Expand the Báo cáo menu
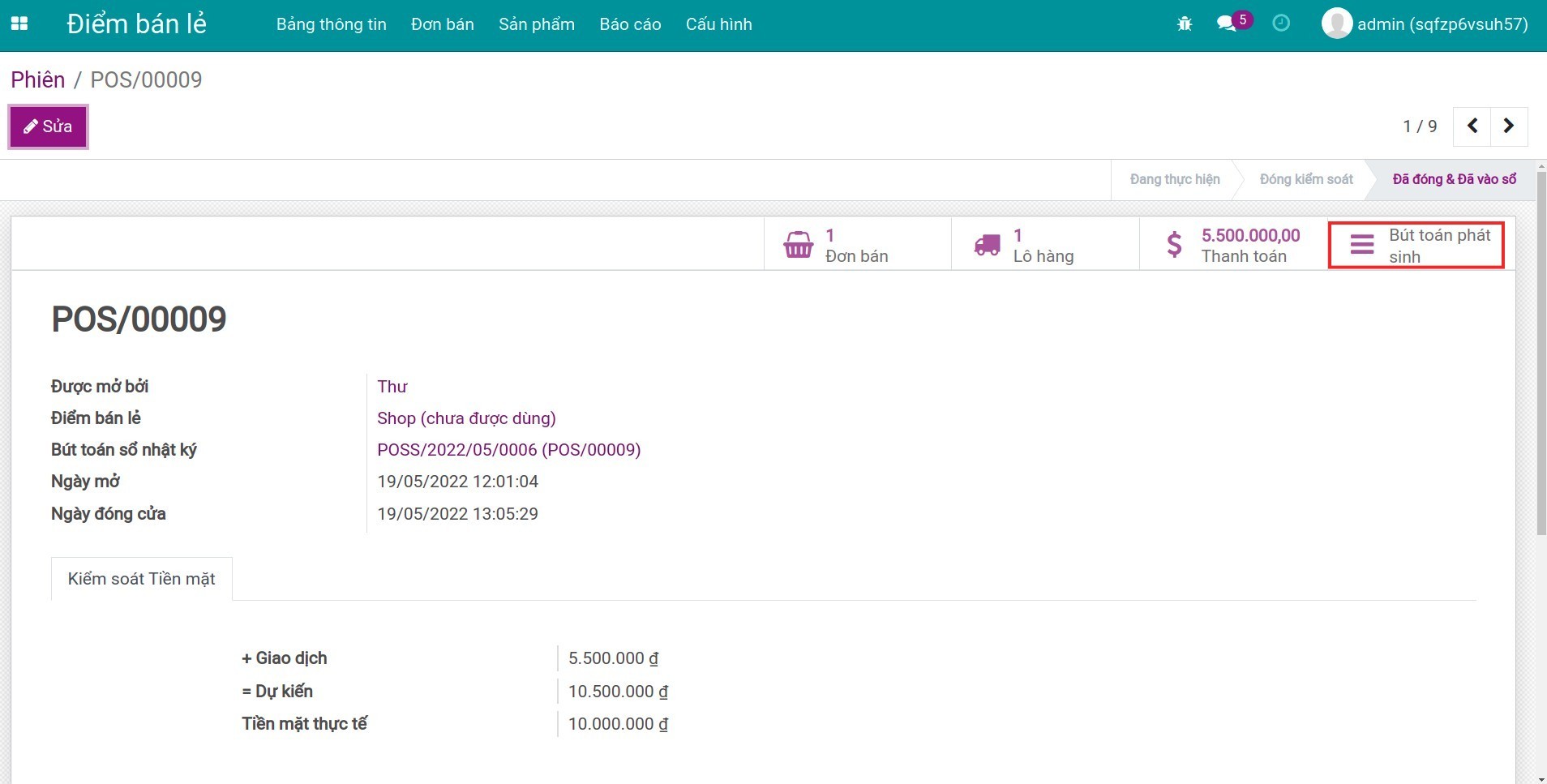 [630, 24]
